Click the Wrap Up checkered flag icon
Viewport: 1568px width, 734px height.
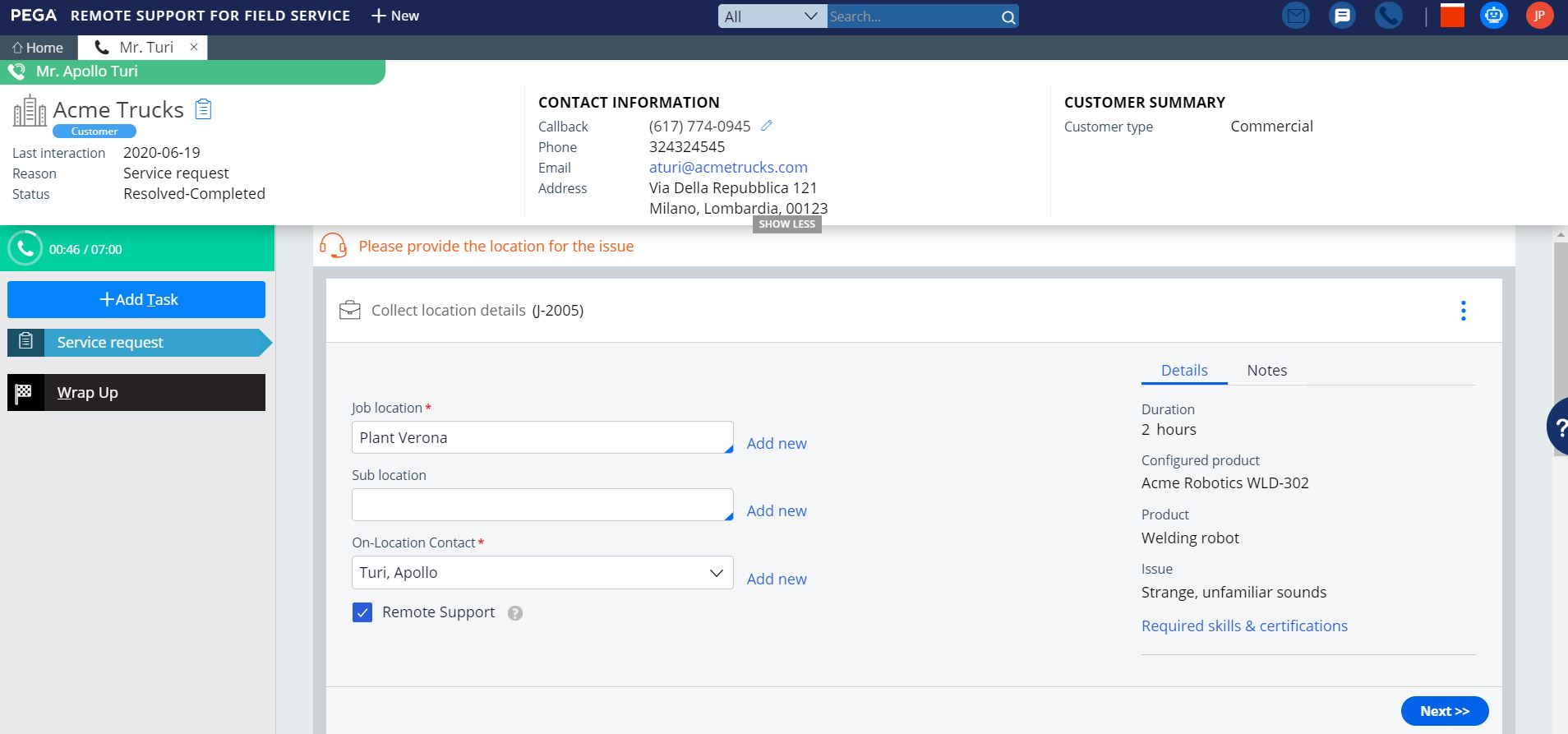(x=24, y=392)
